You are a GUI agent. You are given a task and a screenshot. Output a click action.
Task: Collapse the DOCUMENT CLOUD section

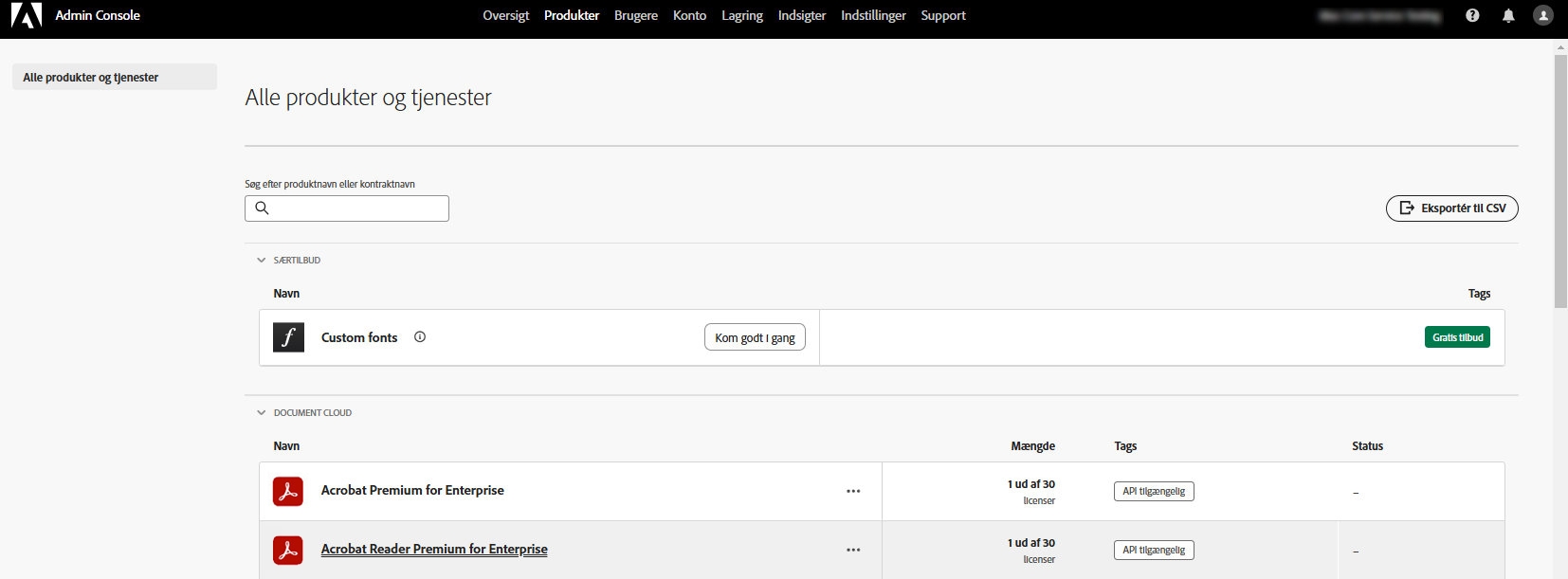pyautogui.click(x=262, y=412)
